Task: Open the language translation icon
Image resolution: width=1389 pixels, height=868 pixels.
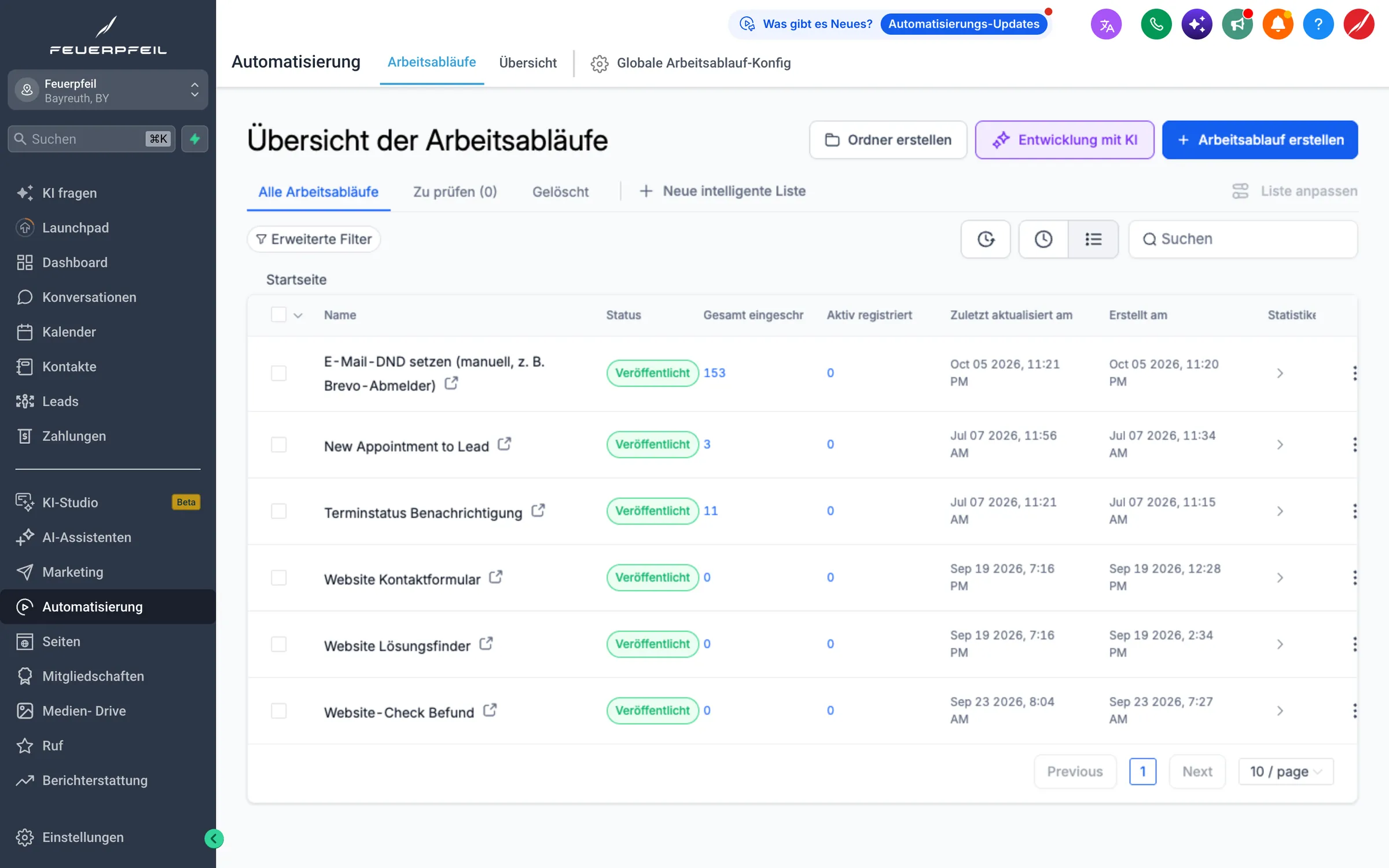Action: (1106, 24)
